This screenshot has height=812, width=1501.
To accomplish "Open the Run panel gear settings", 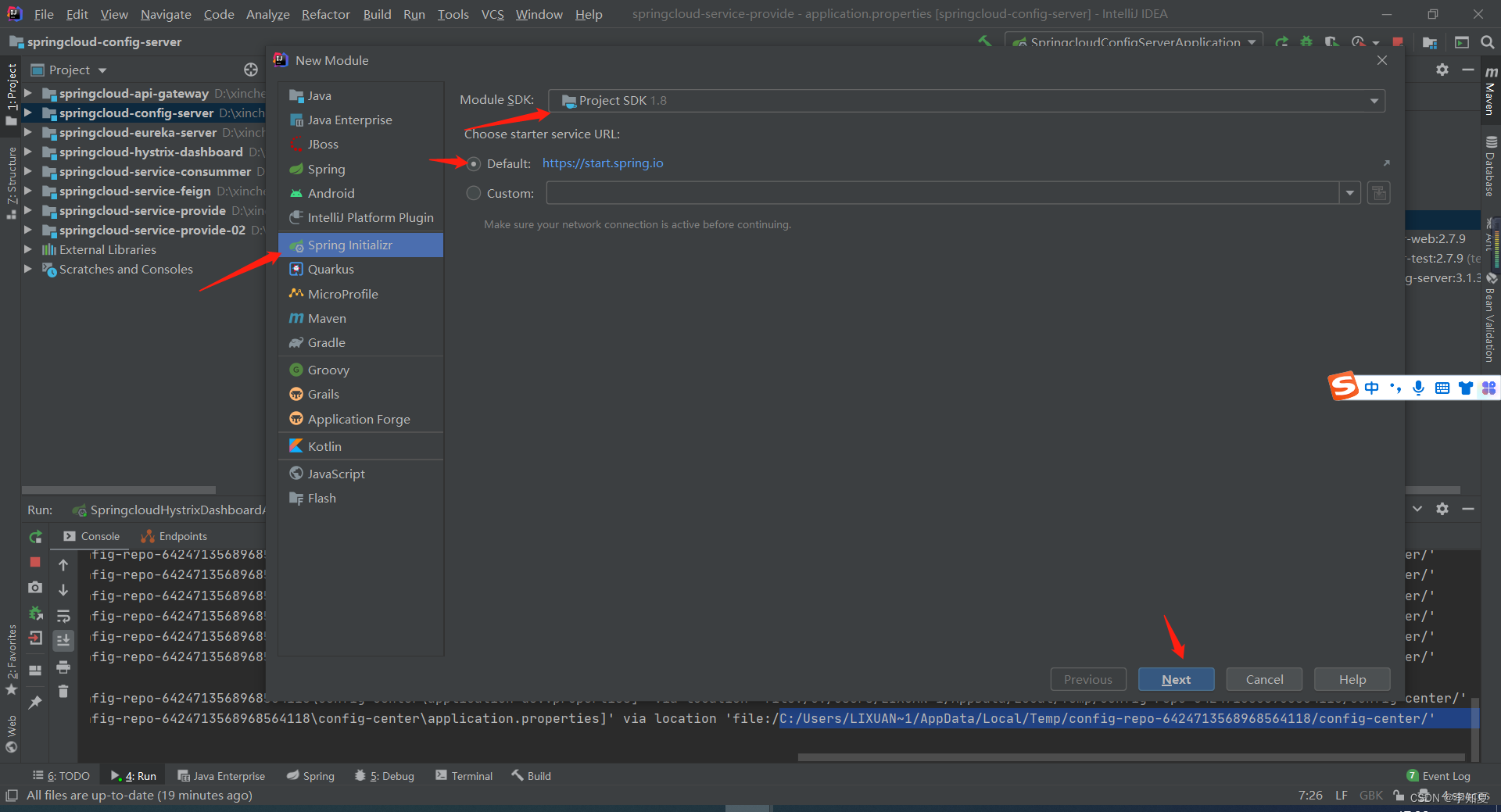I will (x=1442, y=509).
